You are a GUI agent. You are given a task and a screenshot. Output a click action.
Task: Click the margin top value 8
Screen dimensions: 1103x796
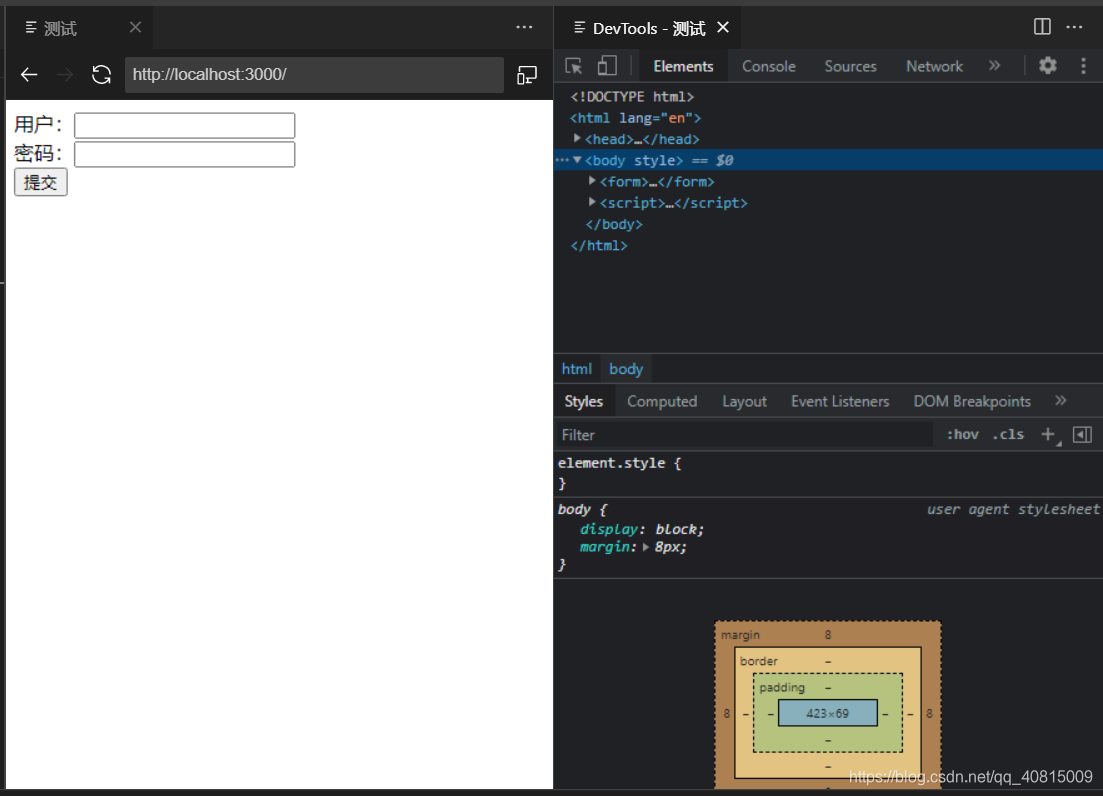point(828,635)
